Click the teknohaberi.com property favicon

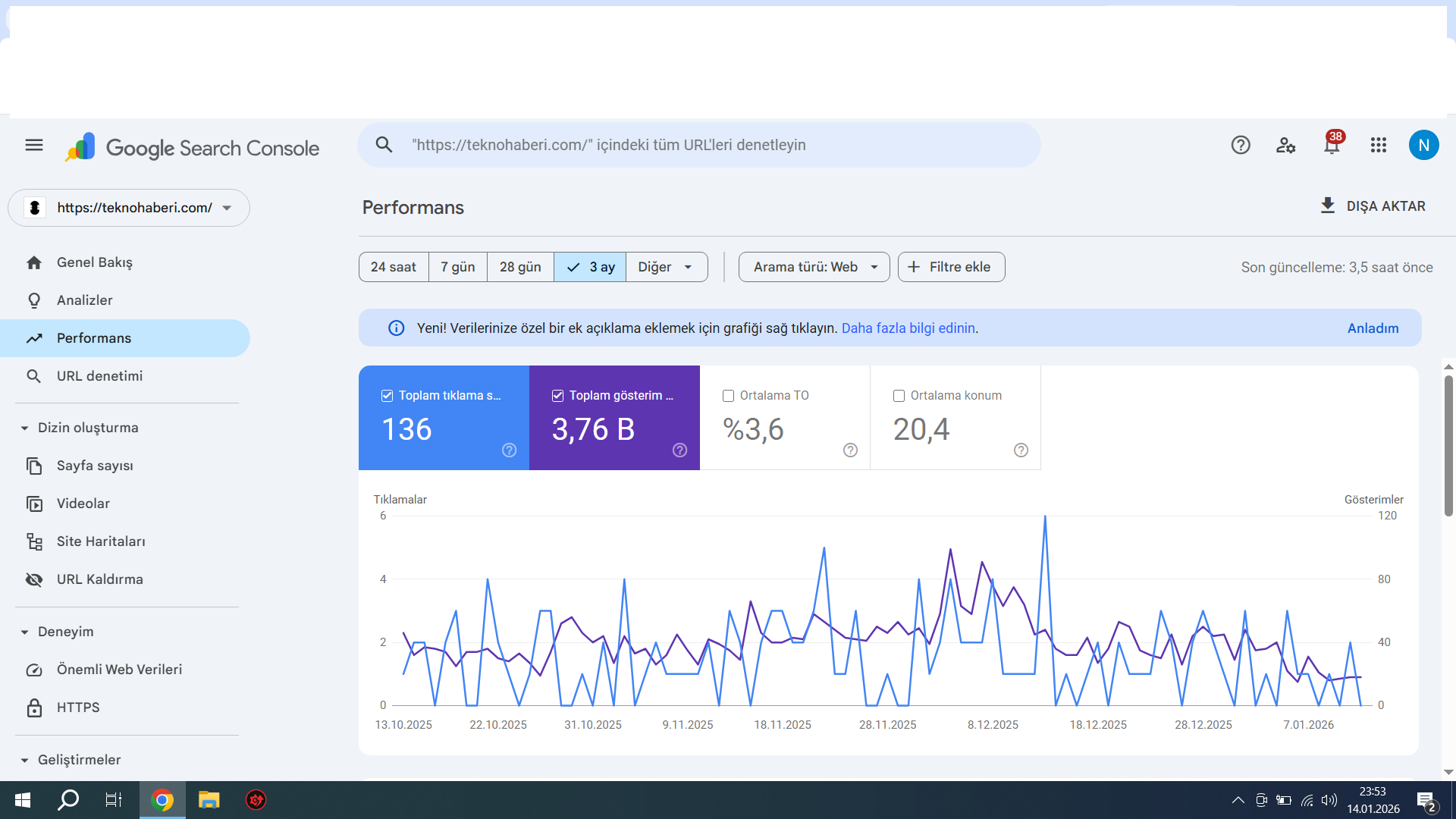click(x=35, y=208)
